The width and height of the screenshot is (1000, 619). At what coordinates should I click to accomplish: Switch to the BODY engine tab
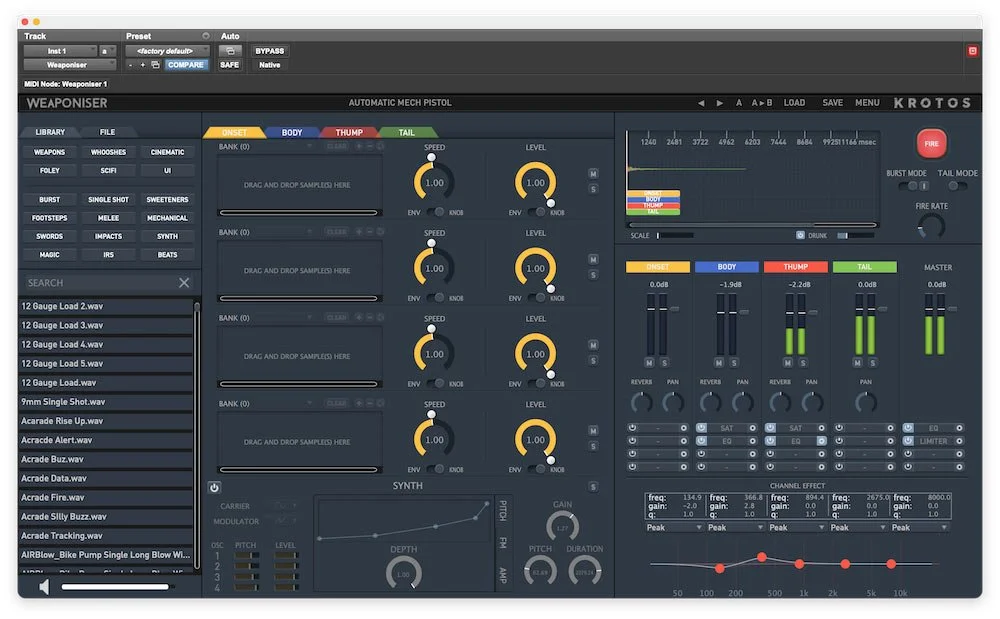pos(291,133)
